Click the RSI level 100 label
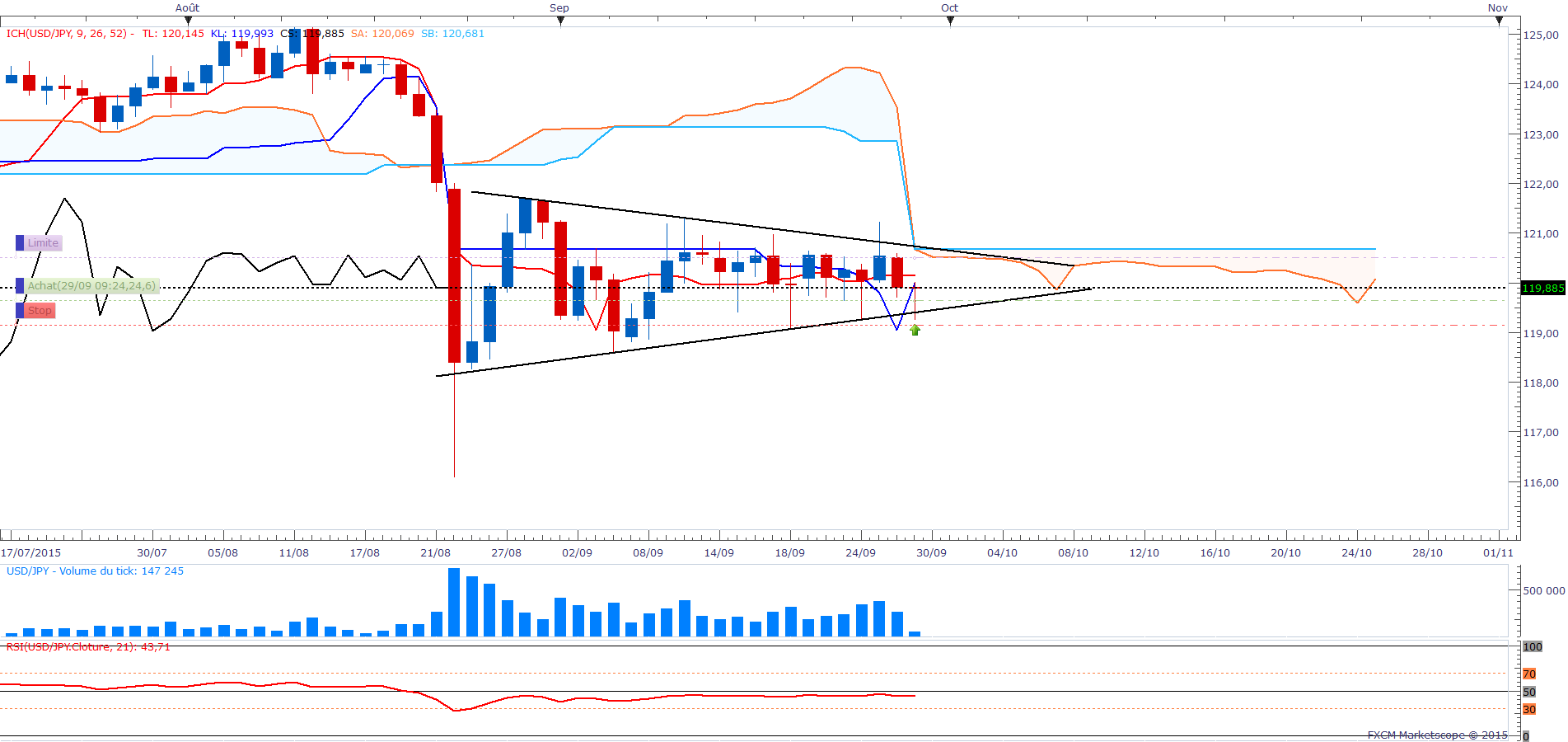Viewport: 1568px width, 742px height. click(1532, 647)
